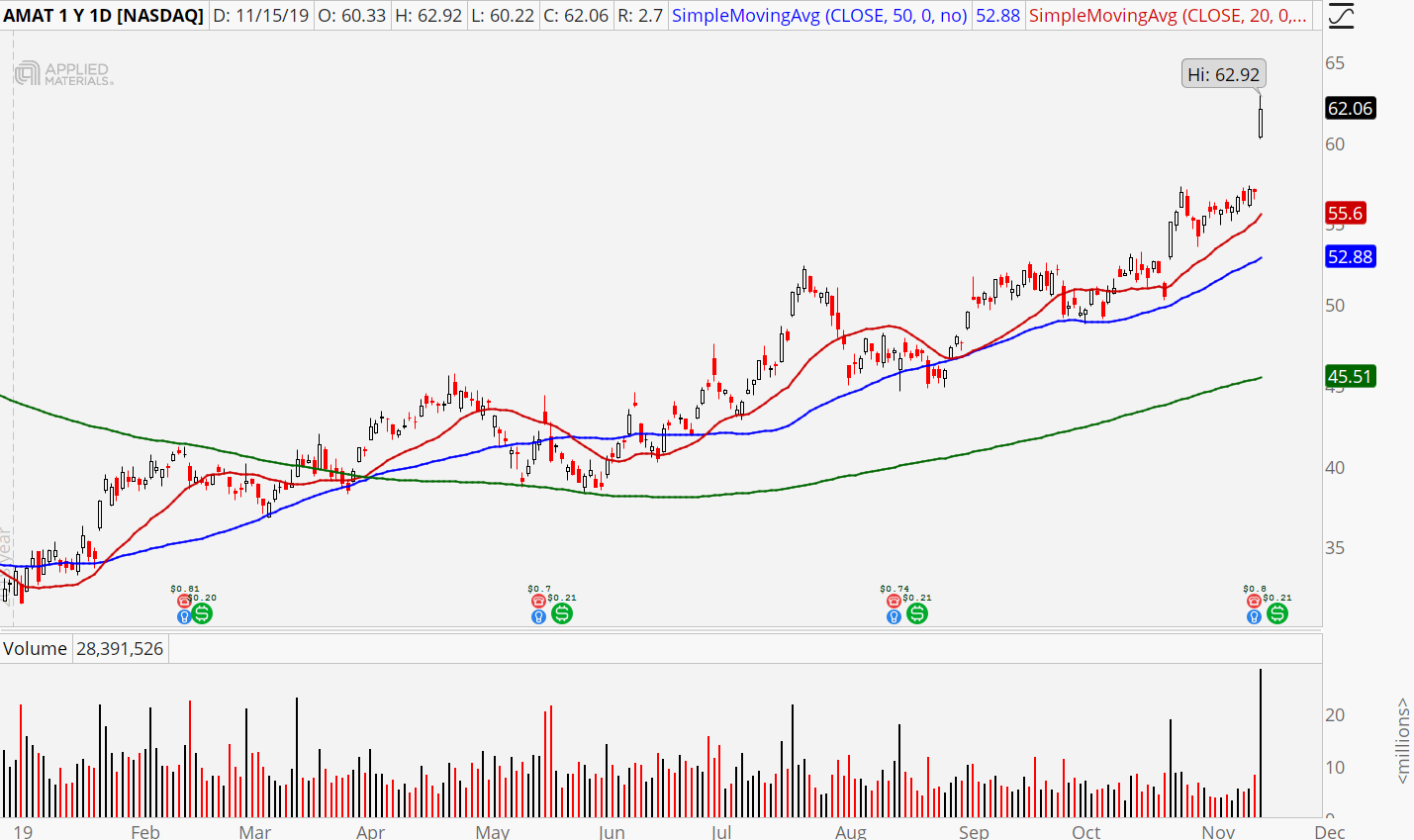This screenshot has width=1414, height=840.
Task: Click the blue lightbulb icon near February
Action: tap(184, 616)
